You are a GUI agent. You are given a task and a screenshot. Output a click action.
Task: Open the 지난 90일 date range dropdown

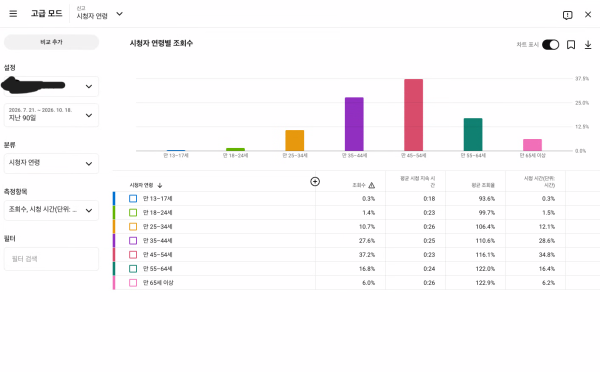(51, 115)
